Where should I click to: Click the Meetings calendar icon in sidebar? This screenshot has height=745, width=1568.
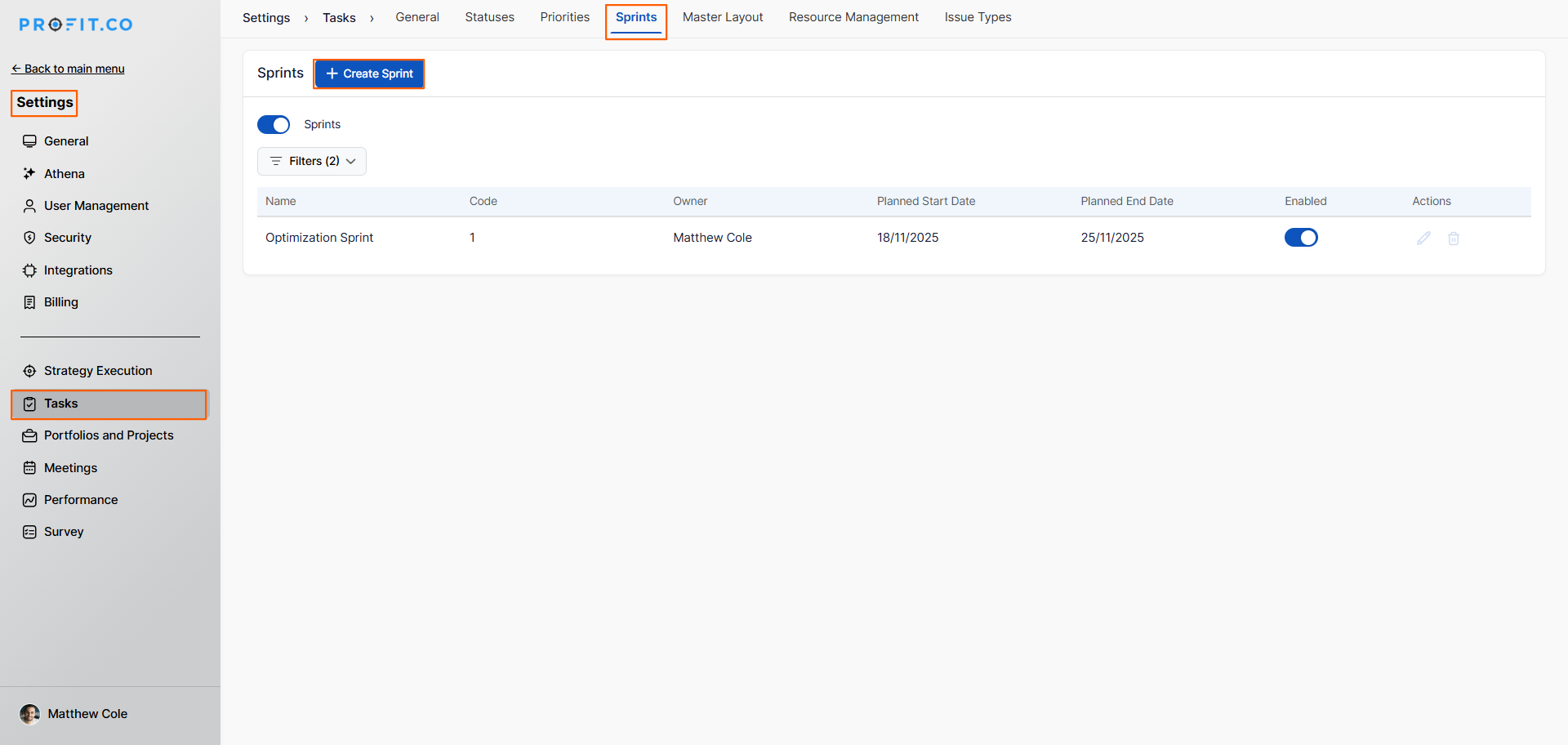point(29,468)
